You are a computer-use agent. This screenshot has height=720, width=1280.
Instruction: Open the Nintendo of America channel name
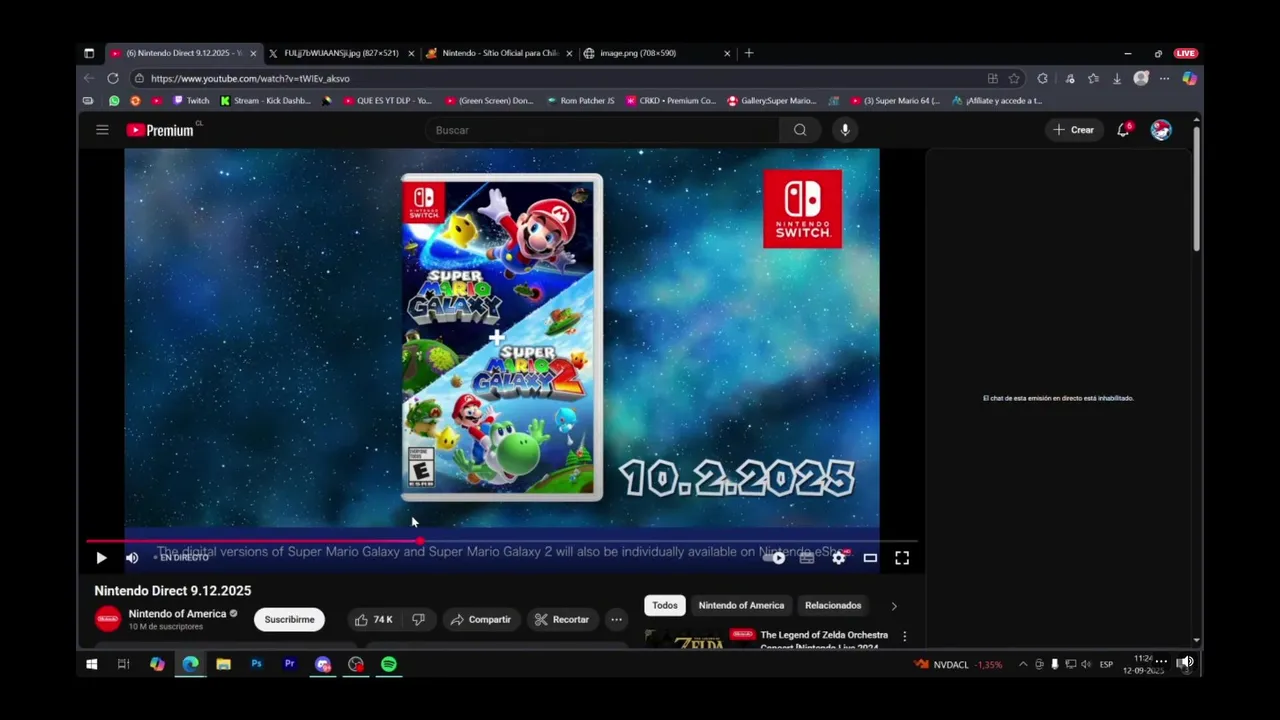(x=177, y=614)
